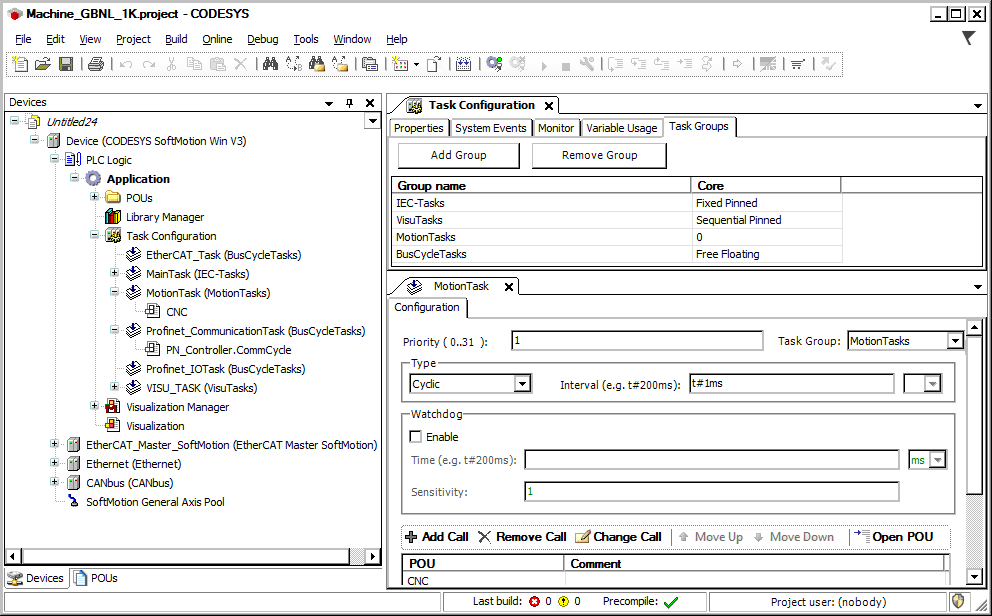Image resolution: width=992 pixels, height=616 pixels.
Task: Click the EtherCAT_Task task icon
Action: [x=133, y=254]
